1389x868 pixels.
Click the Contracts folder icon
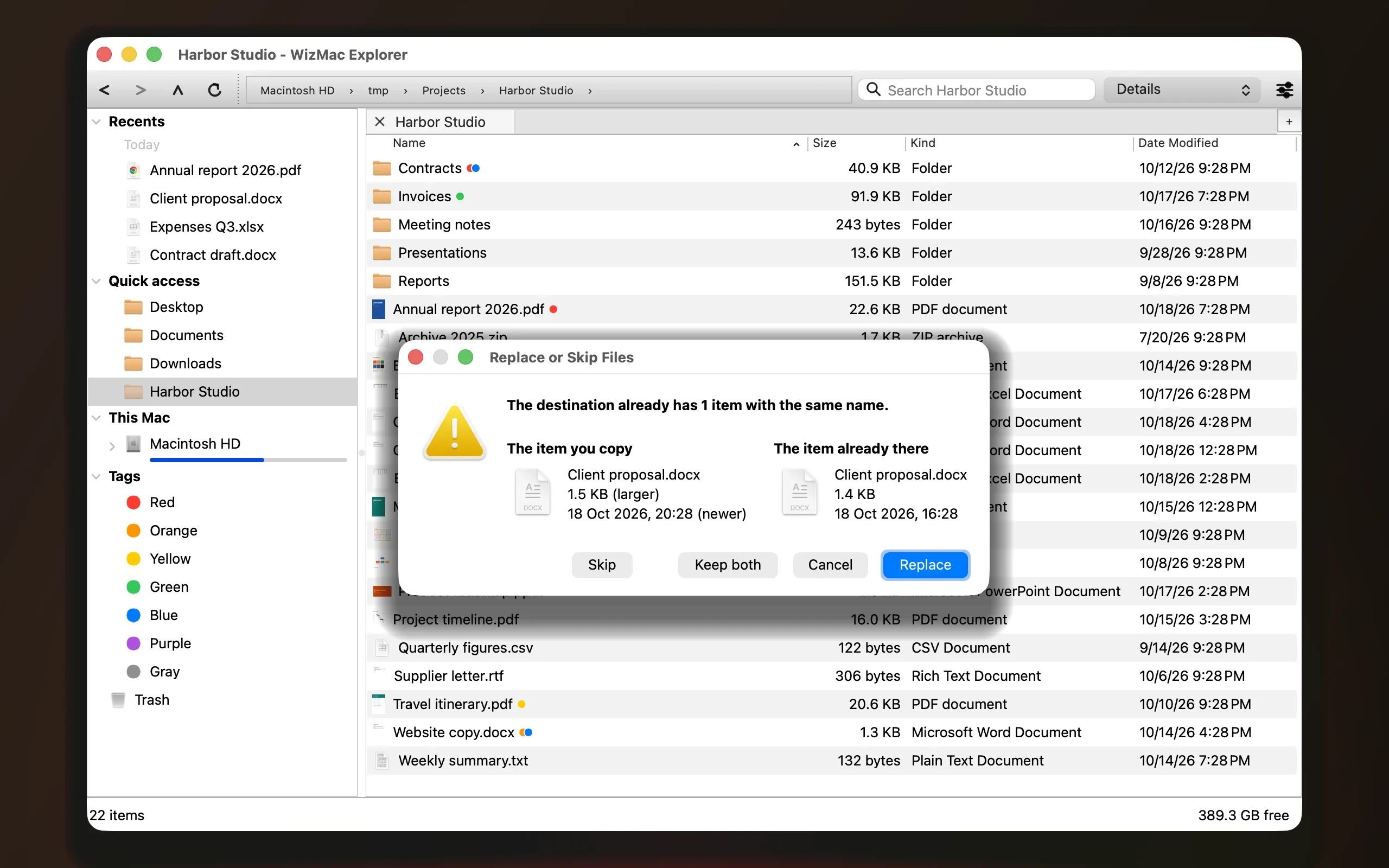(x=381, y=168)
